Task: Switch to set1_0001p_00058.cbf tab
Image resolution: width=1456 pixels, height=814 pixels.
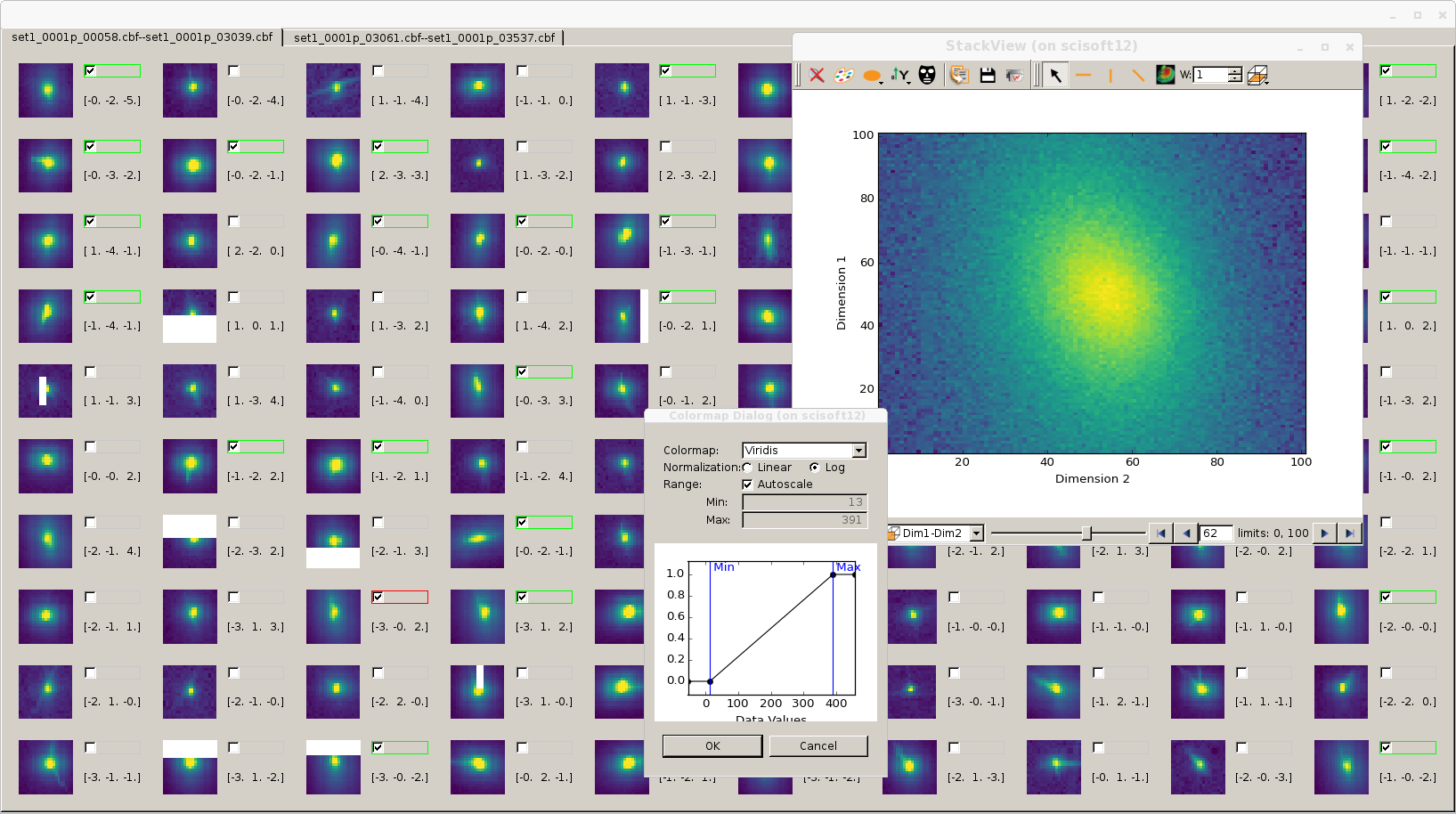Action: (142, 37)
